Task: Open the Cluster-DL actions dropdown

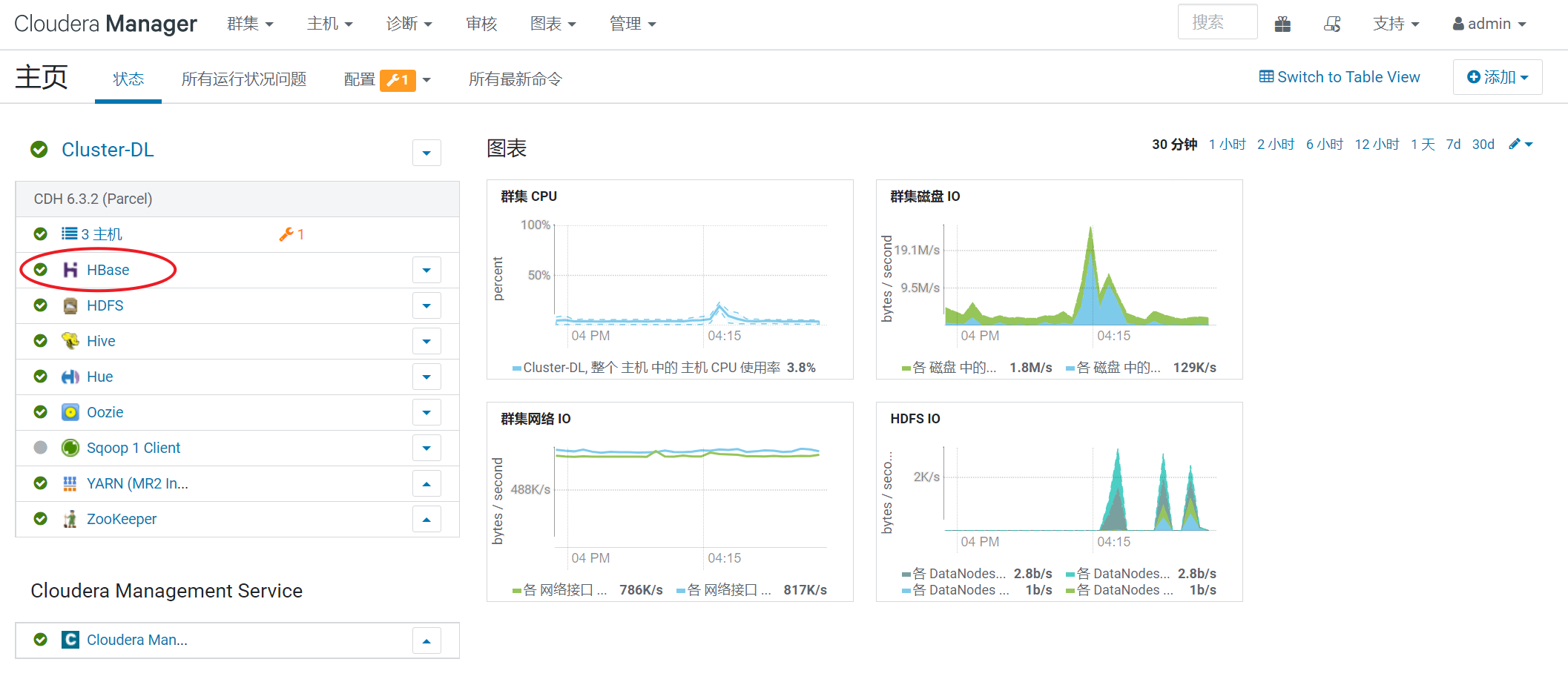Action: [426, 153]
